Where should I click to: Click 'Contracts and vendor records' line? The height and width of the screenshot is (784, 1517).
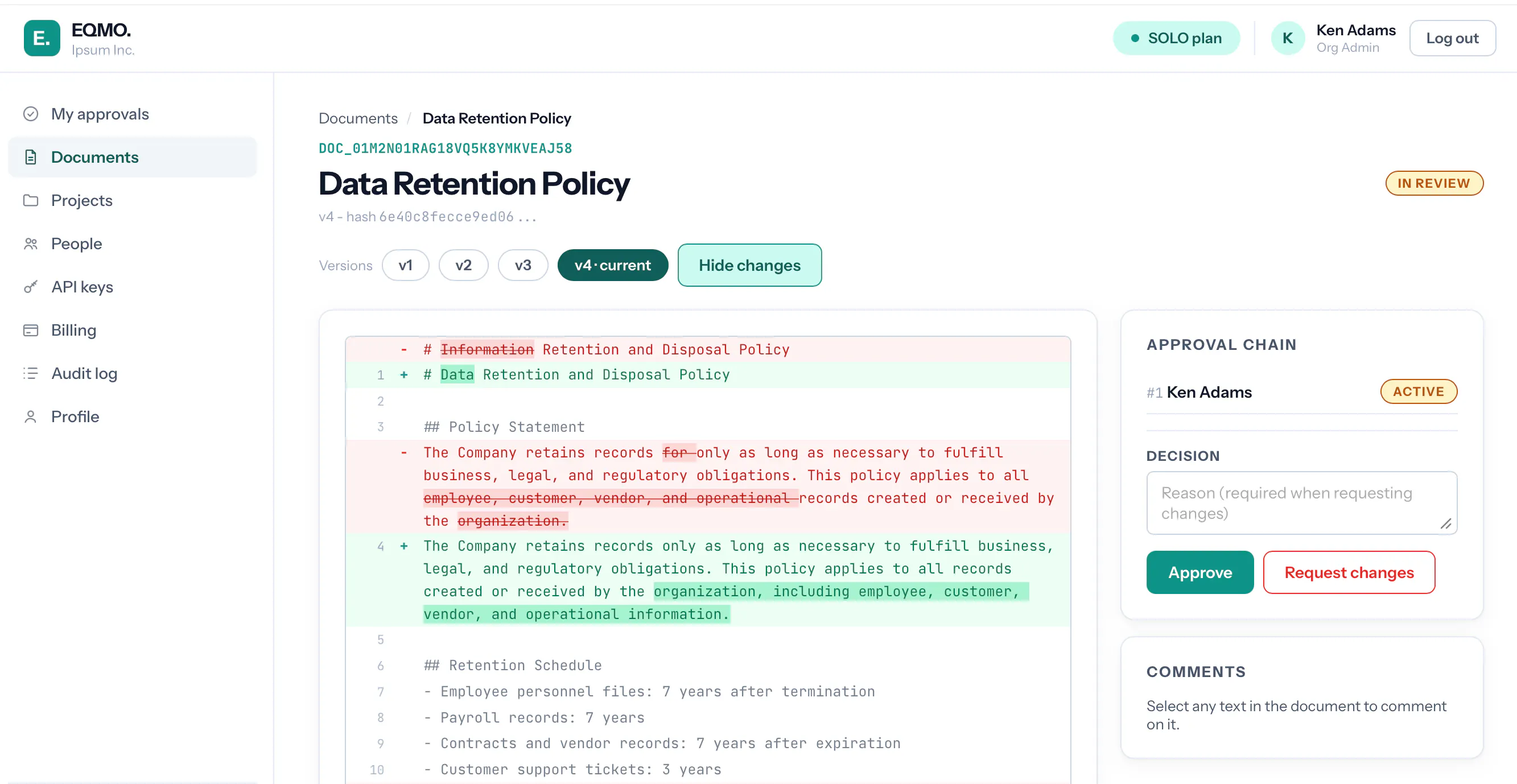707,744
